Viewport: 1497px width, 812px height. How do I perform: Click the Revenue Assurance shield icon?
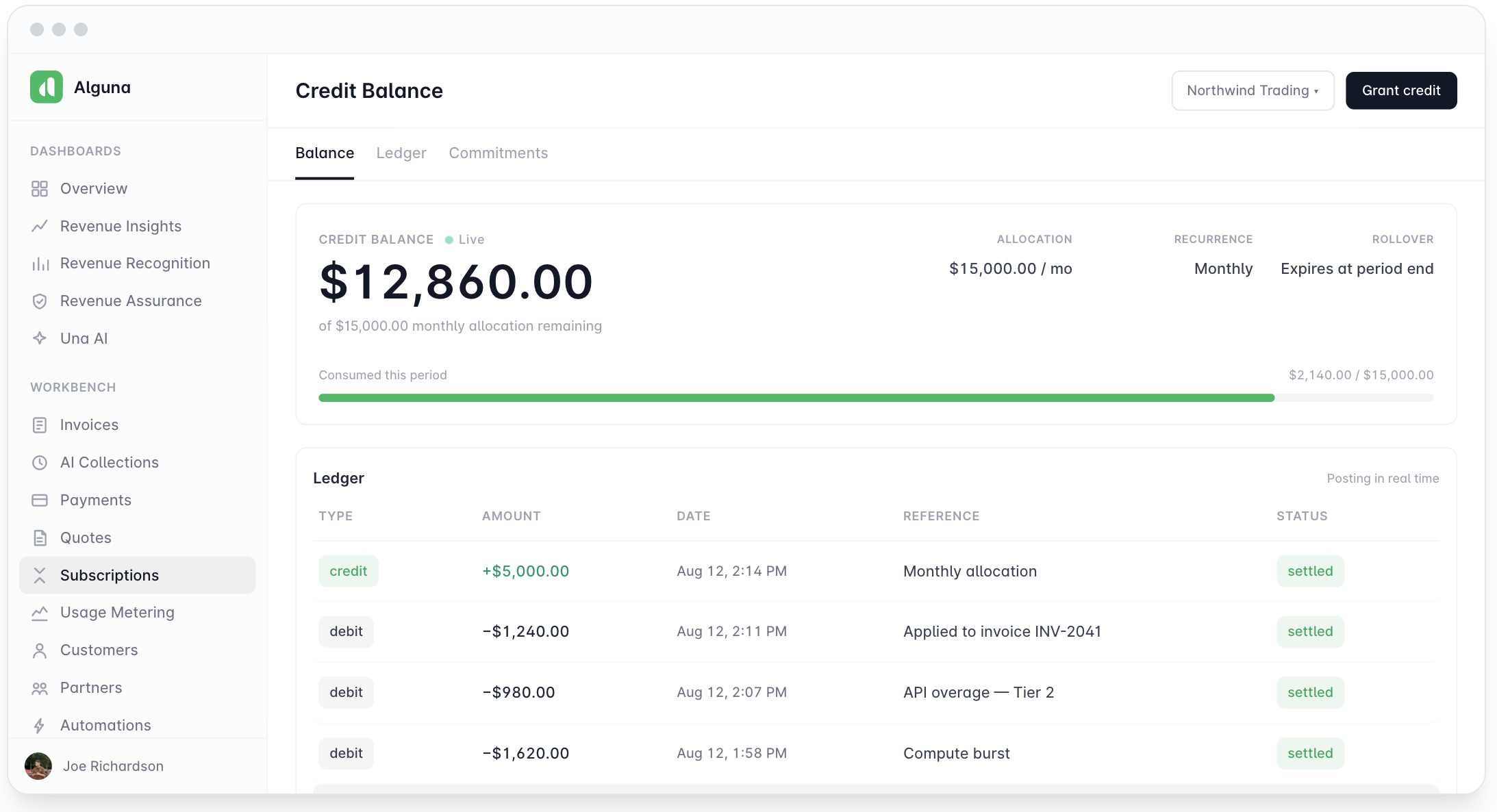[40, 301]
